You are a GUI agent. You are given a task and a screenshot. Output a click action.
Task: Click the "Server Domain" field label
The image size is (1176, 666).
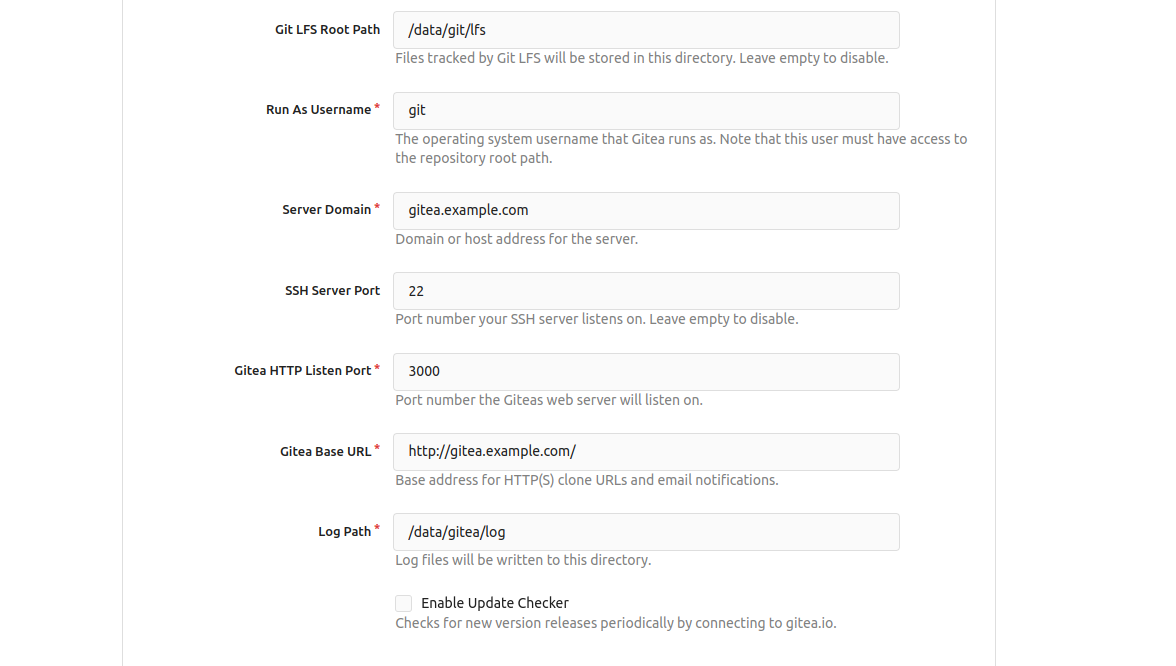coord(326,210)
